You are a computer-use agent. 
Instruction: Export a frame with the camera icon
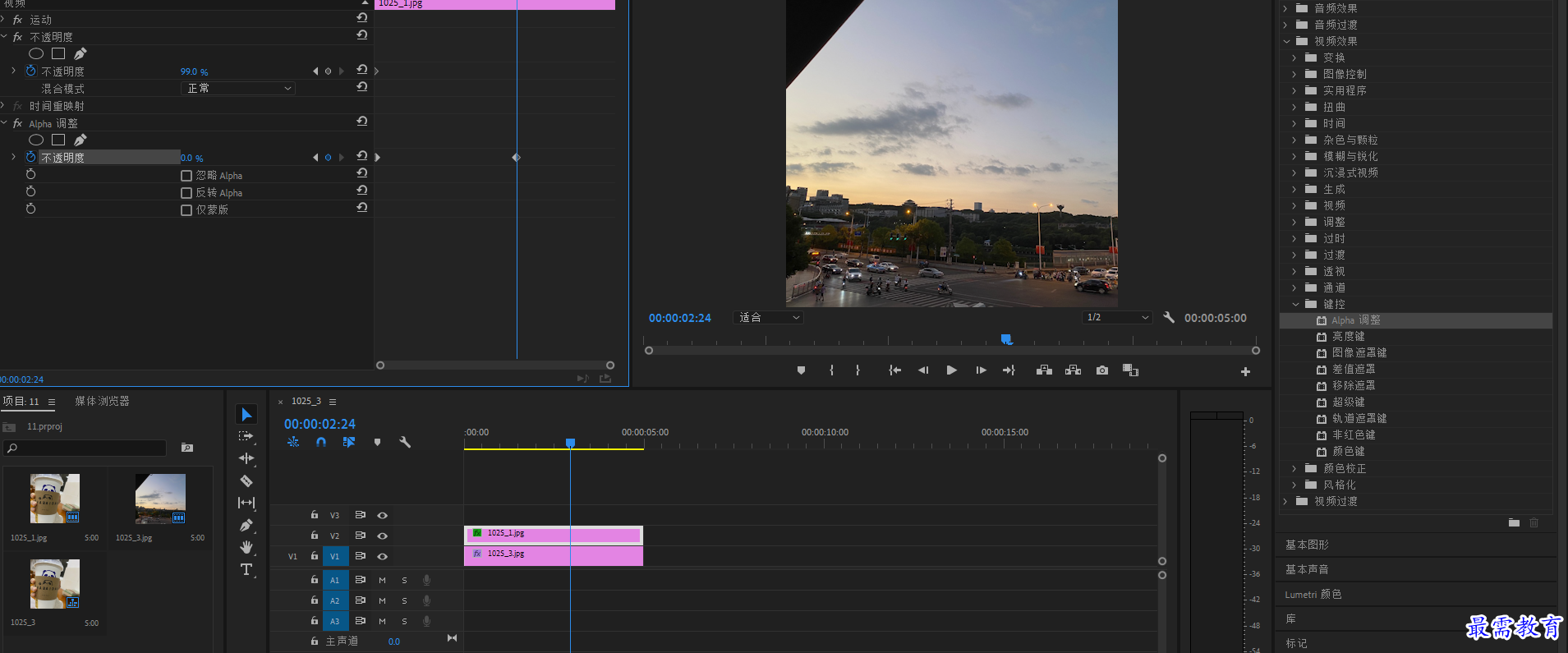click(1102, 370)
